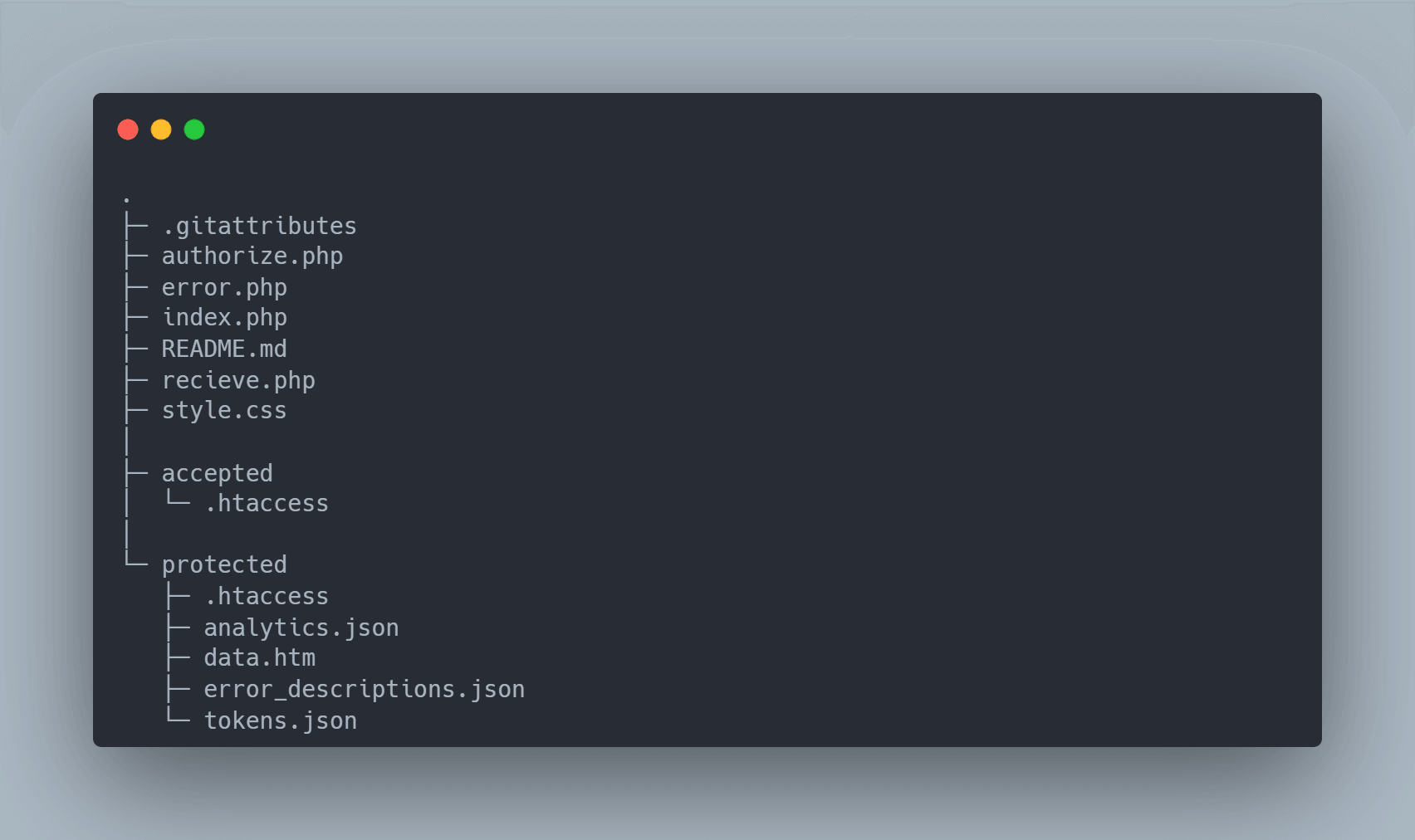Select .htaccess under the accepted folder
Viewport: 1415px width, 840px height.
point(267,504)
